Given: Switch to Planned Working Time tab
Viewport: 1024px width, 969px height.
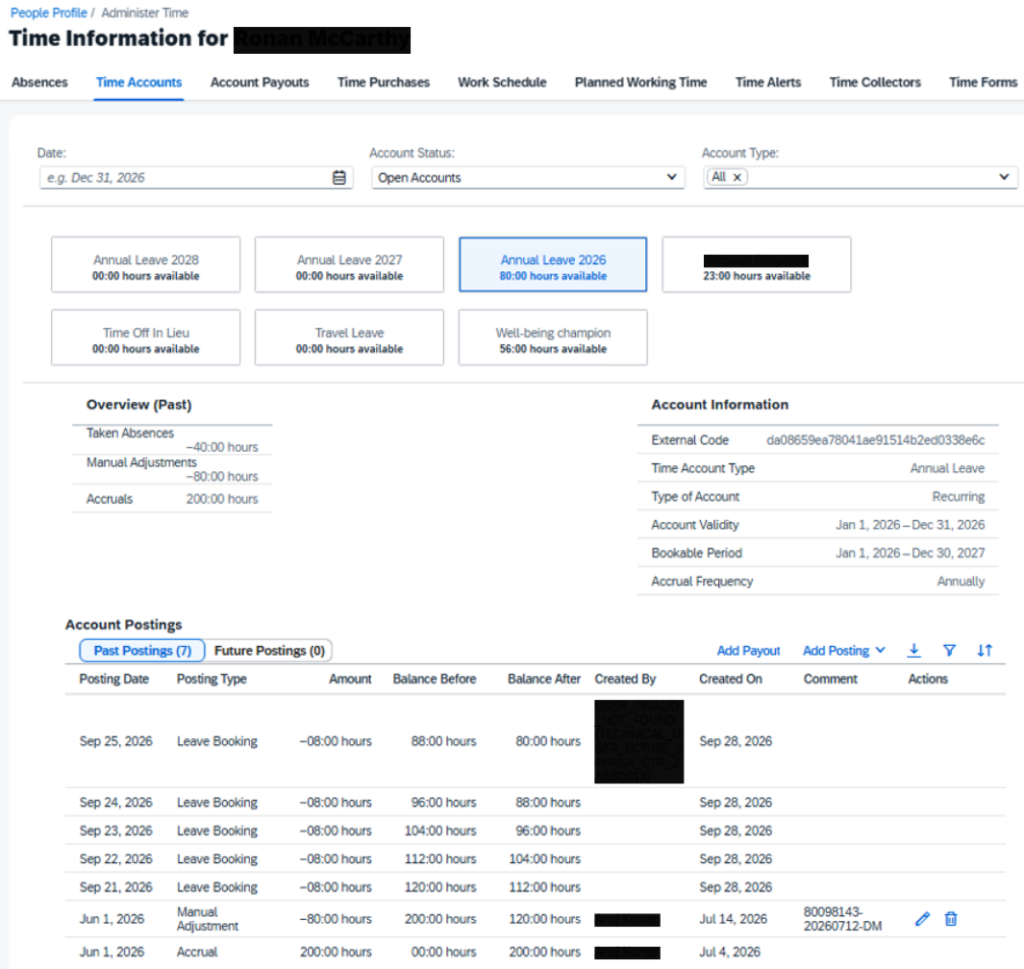Looking at the screenshot, I should [x=641, y=82].
